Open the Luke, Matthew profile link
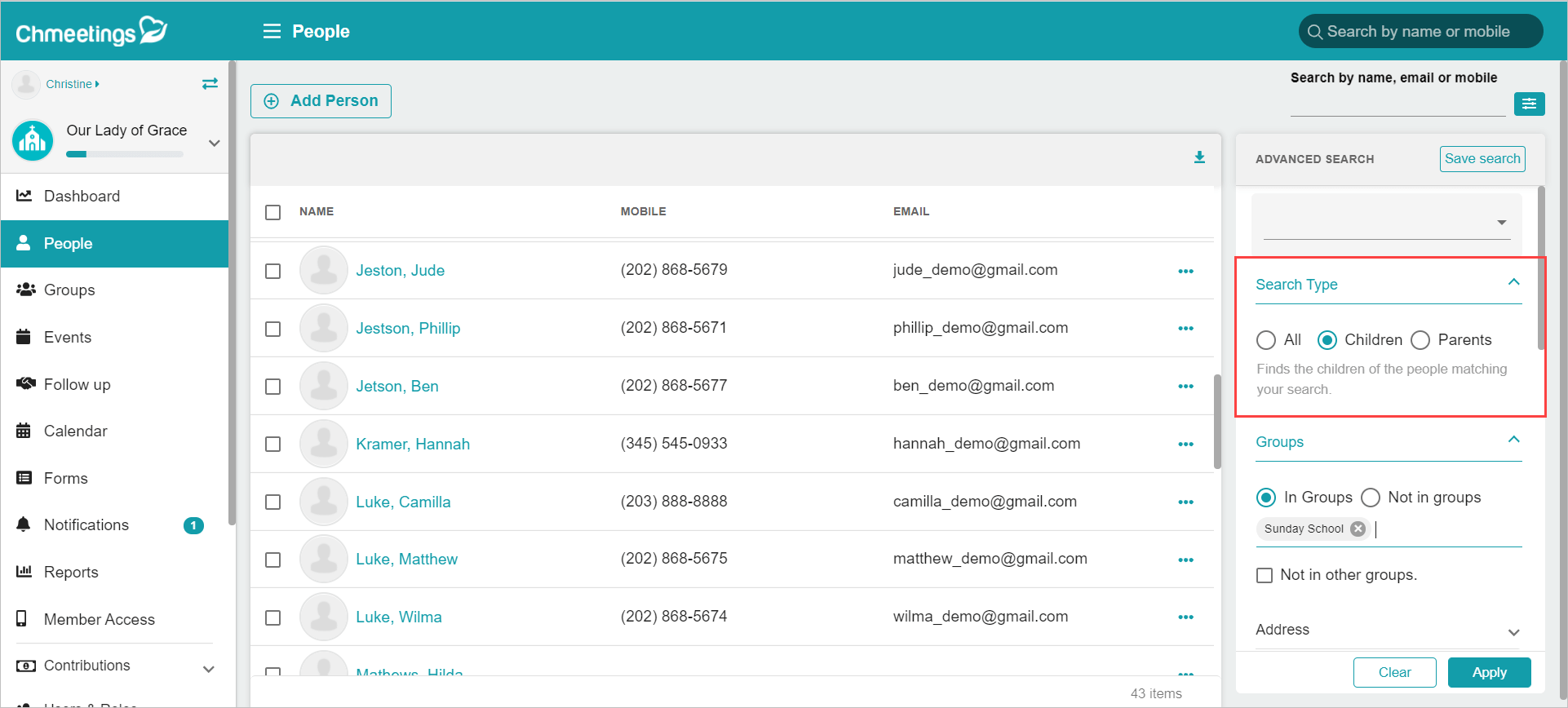This screenshot has height=708, width=1568. click(406, 560)
